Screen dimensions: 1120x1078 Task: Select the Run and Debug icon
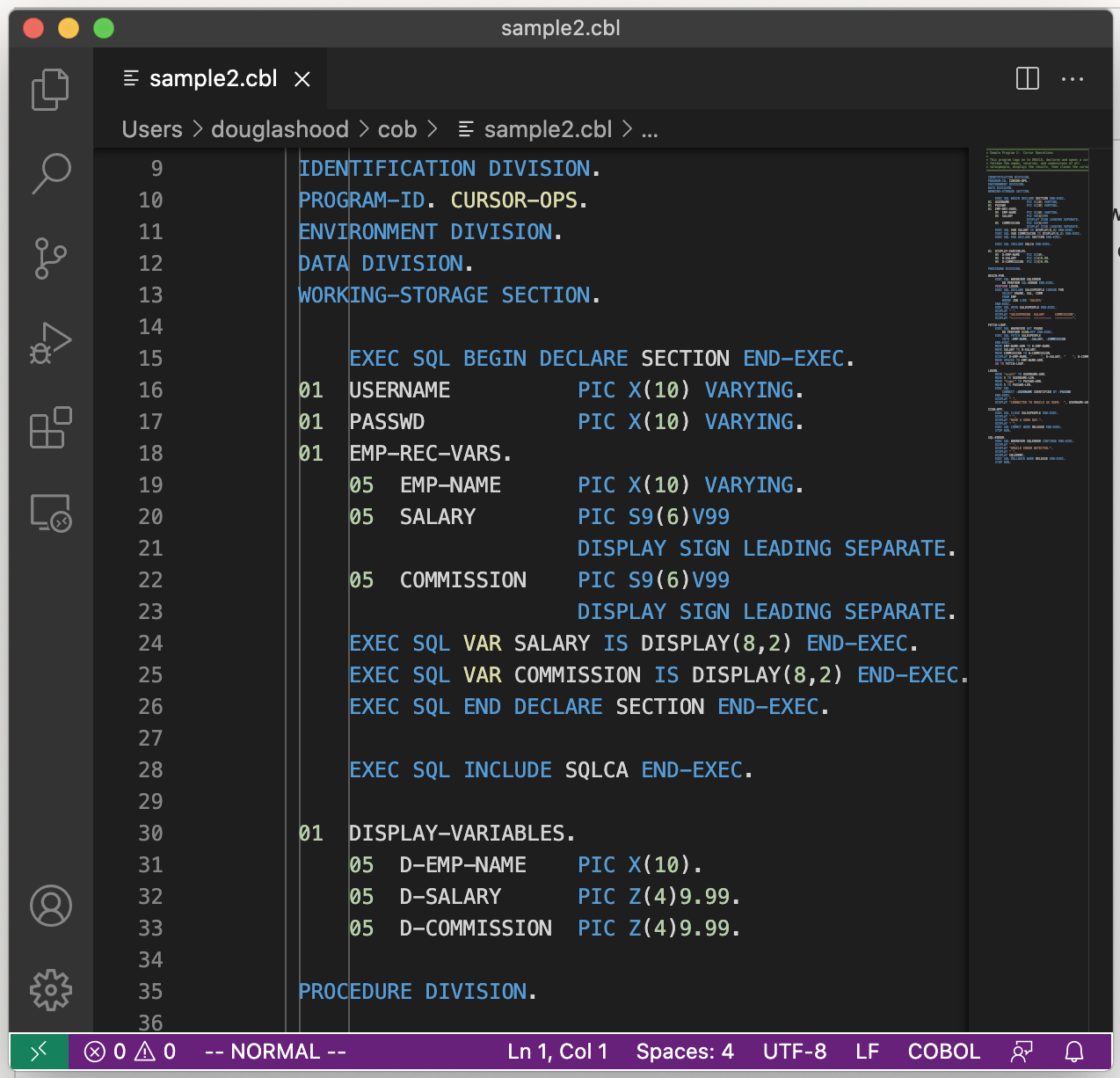[x=50, y=343]
